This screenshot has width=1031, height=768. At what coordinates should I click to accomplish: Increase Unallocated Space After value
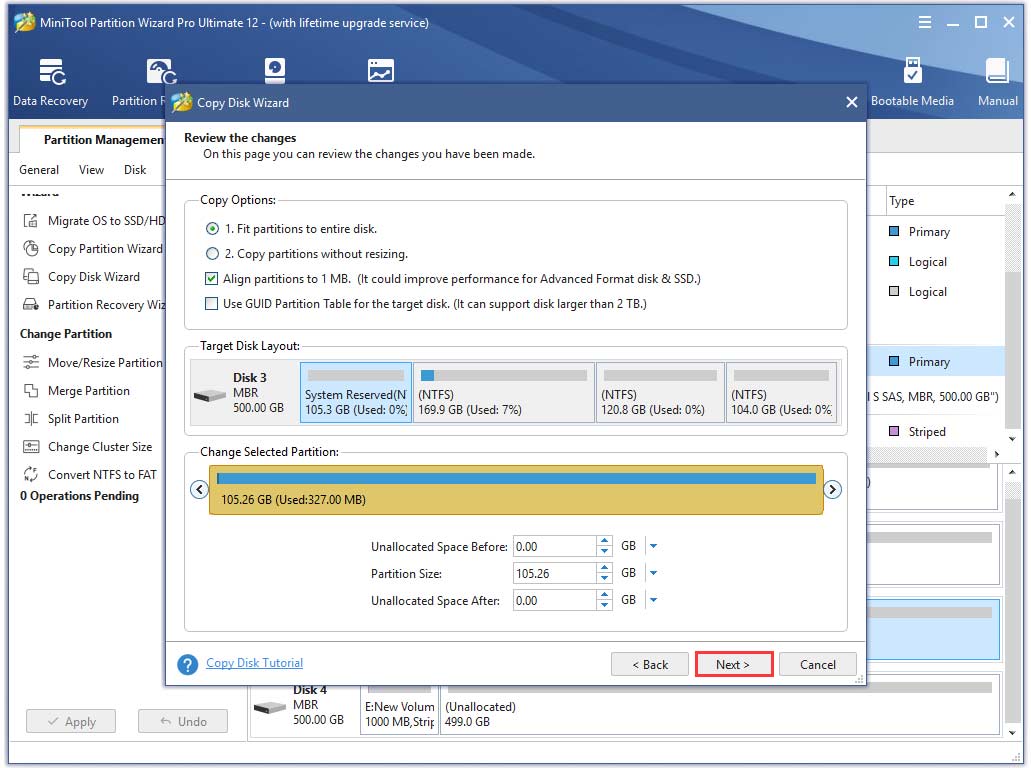click(604, 594)
